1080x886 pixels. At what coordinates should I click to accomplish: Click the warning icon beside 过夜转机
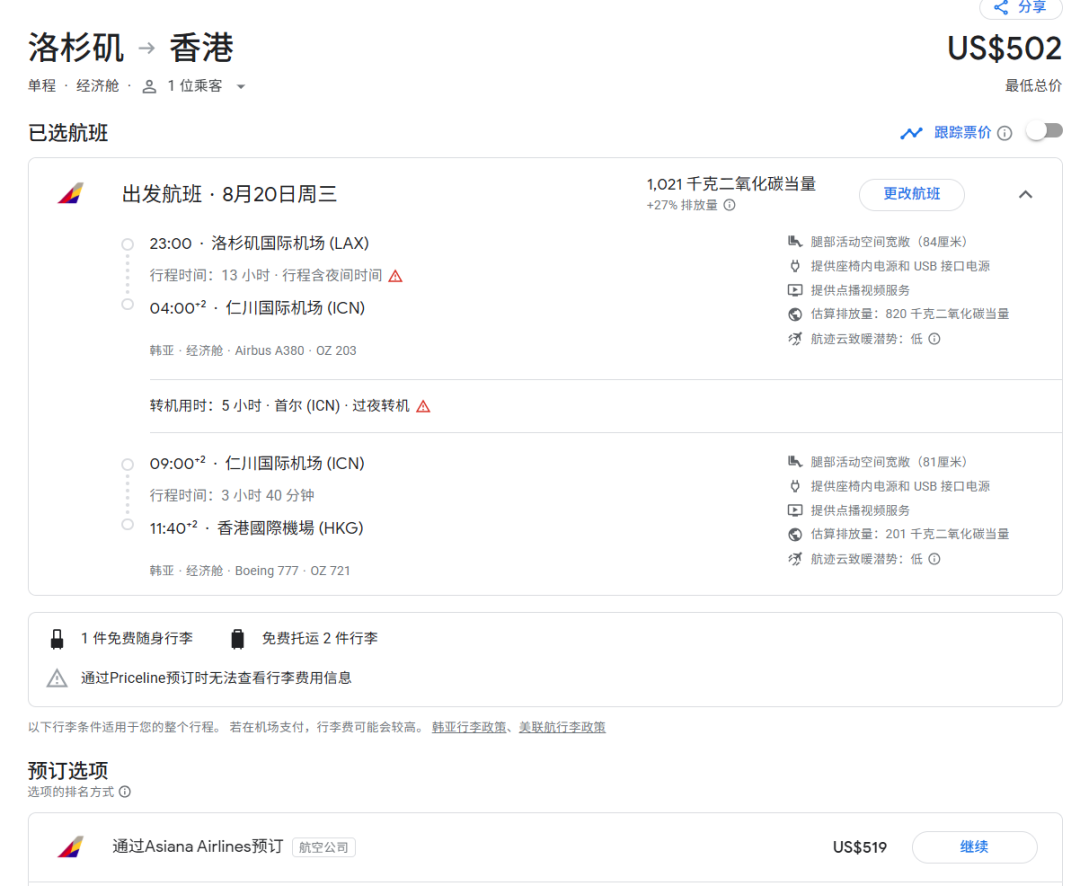pyautogui.click(x=423, y=406)
